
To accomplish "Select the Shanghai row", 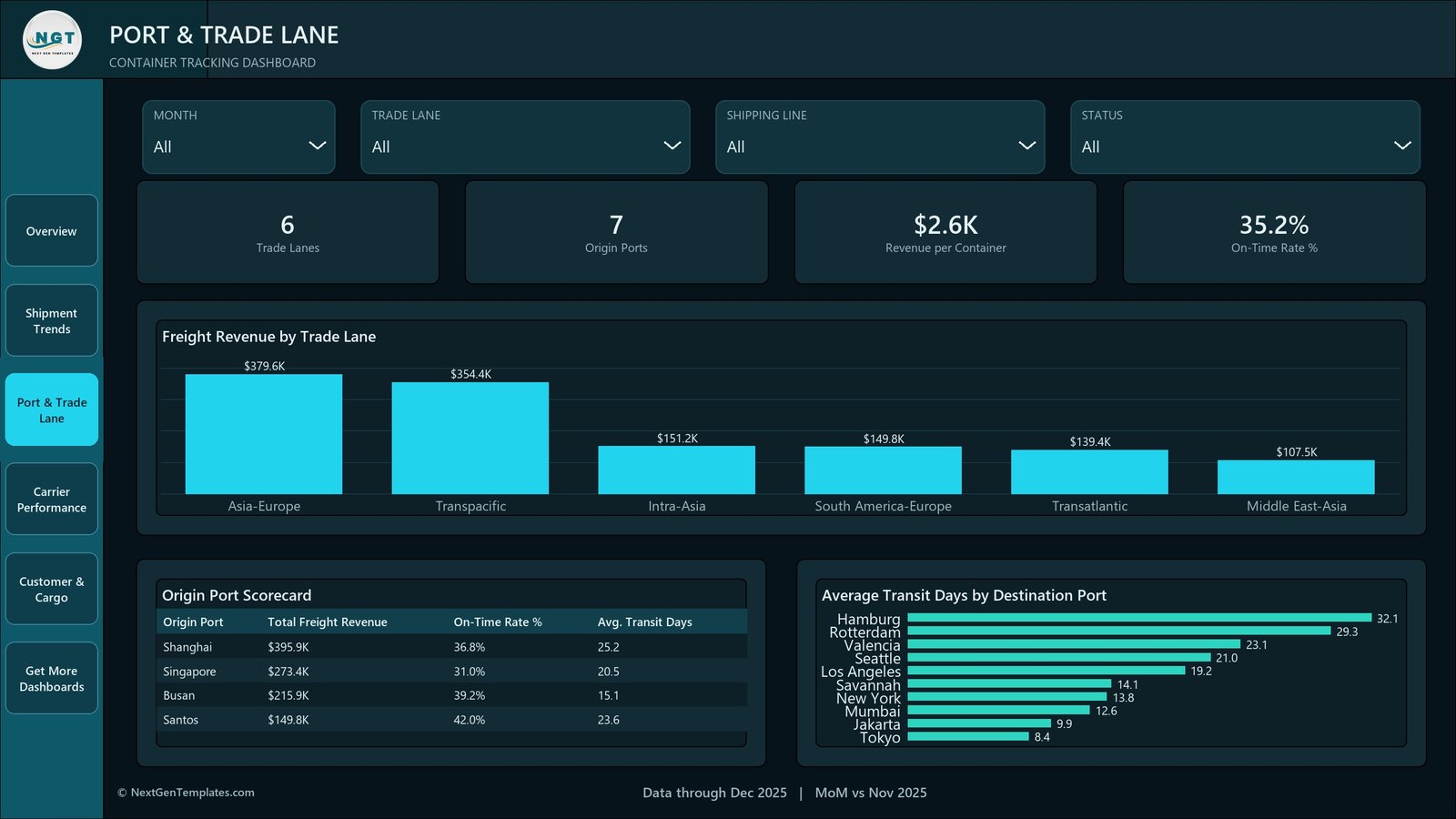I will (x=451, y=647).
